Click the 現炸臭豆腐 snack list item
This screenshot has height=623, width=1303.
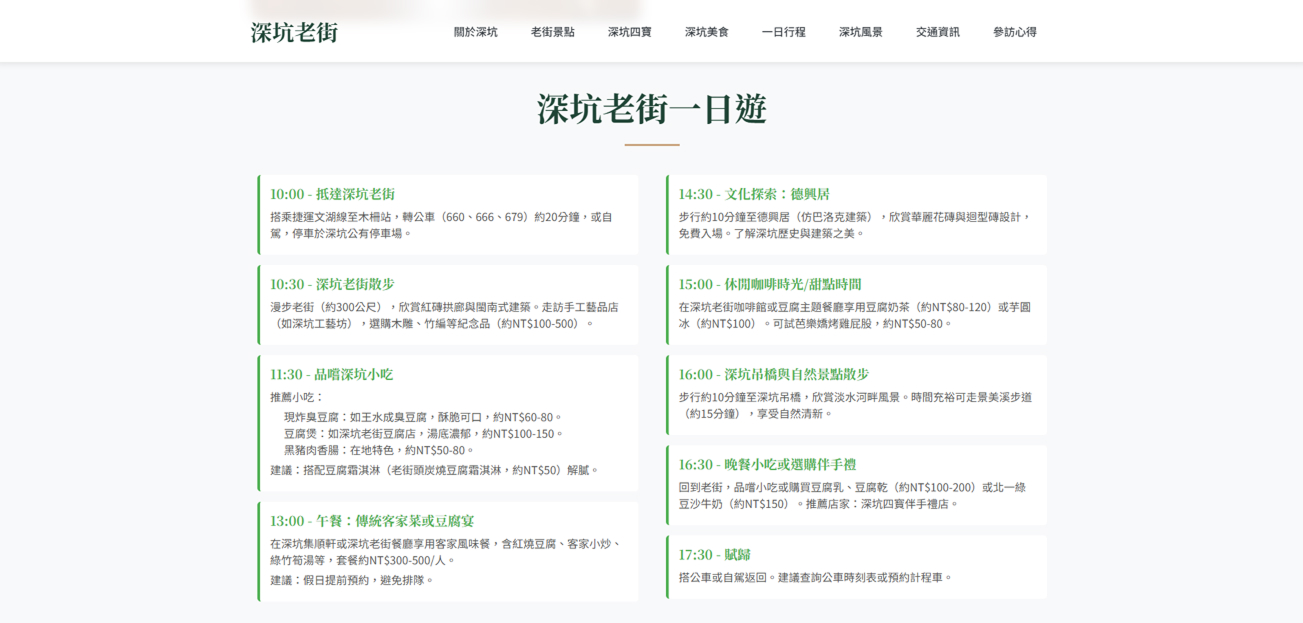point(423,417)
